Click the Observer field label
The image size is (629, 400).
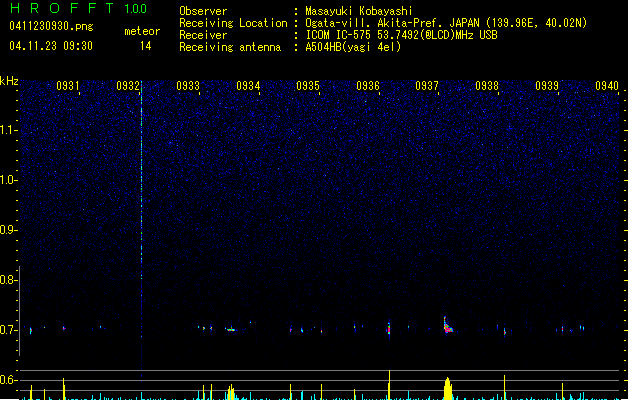pos(203,11)
